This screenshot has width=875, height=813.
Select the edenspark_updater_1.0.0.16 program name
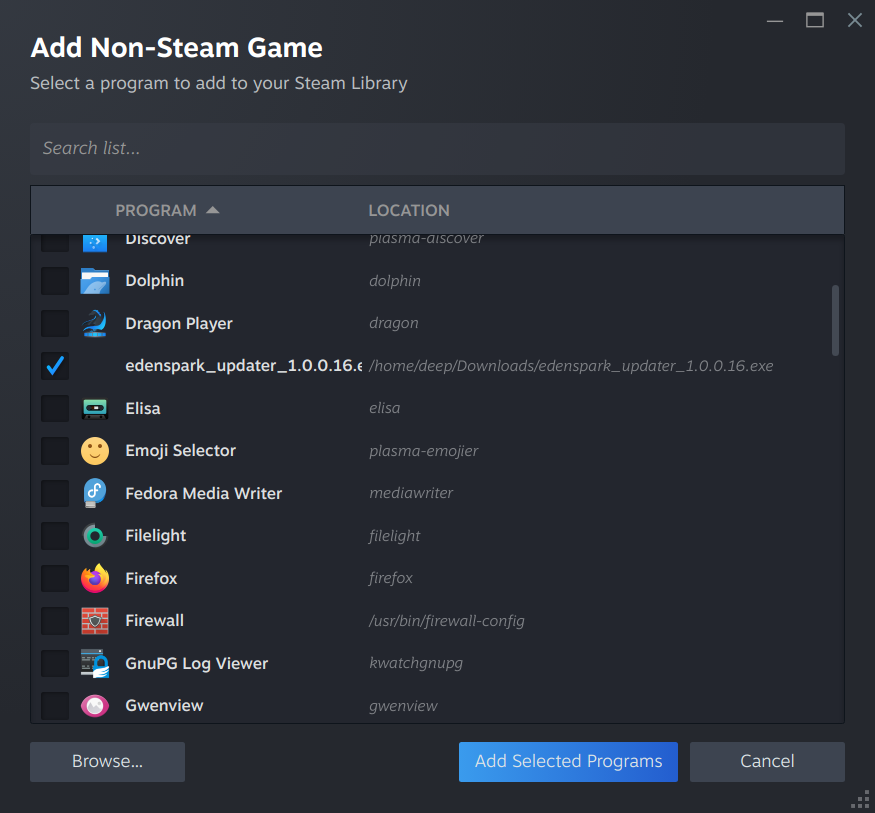[243, 366]
